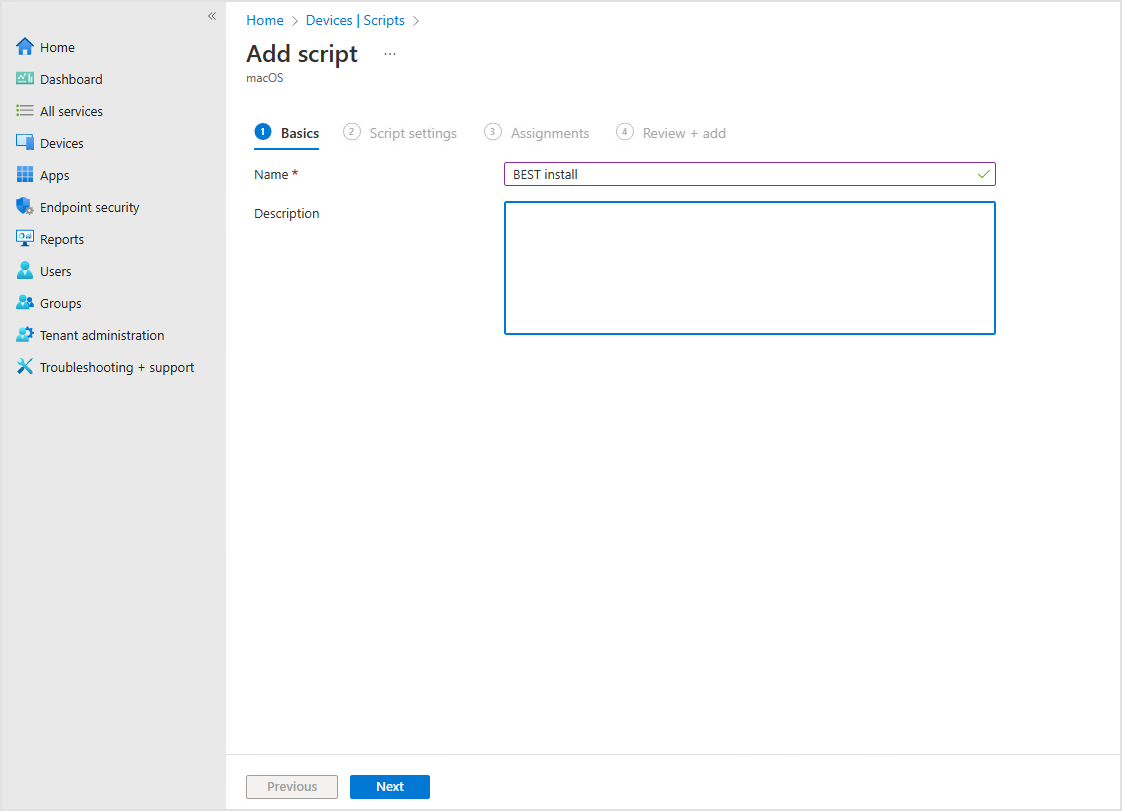The height and width of the screenshot is (811, 1122).
Task: Click the Devices icon in the navigation pane
Action: [x=24, y=142]
